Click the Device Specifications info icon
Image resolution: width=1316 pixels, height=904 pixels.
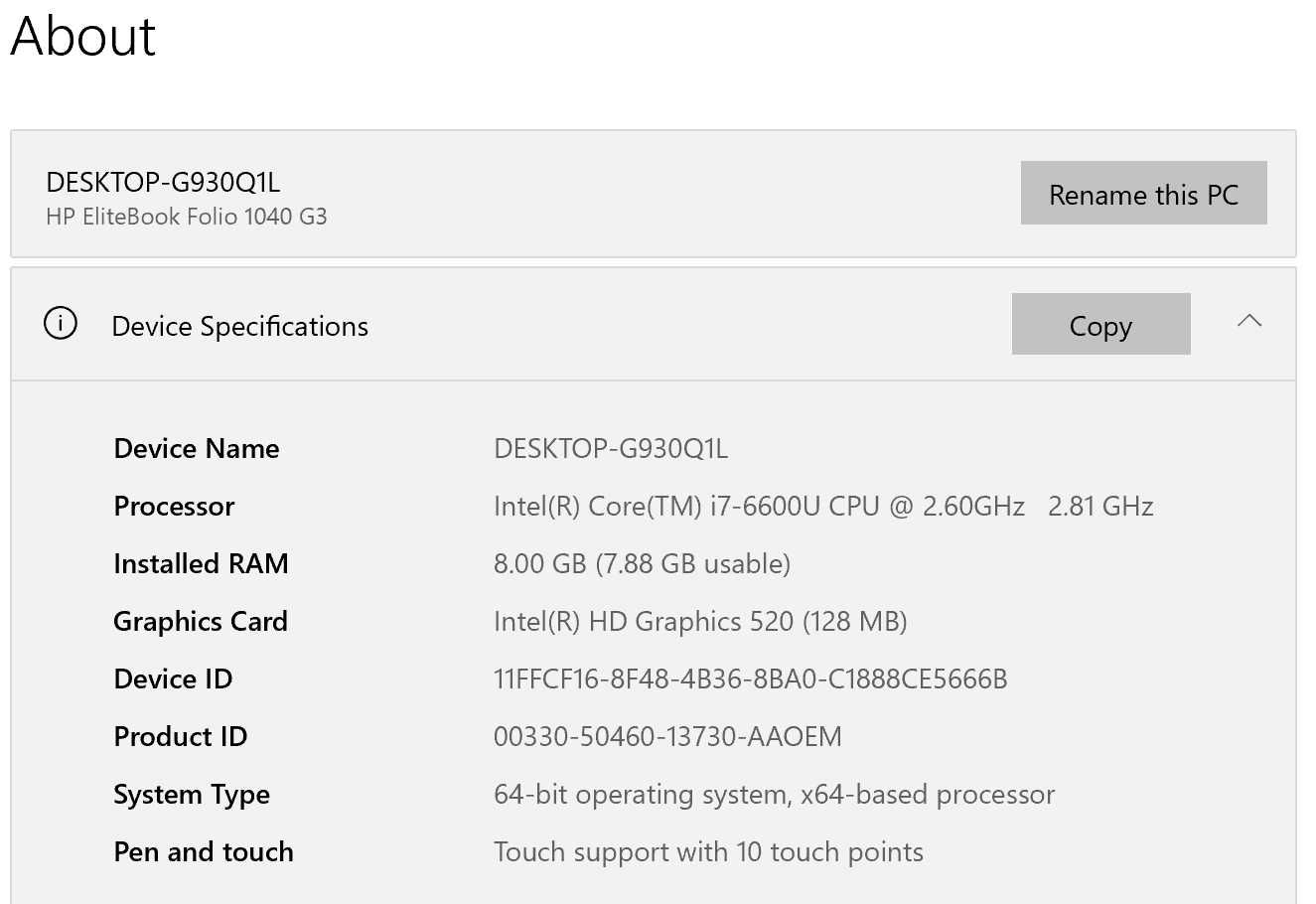61,323
